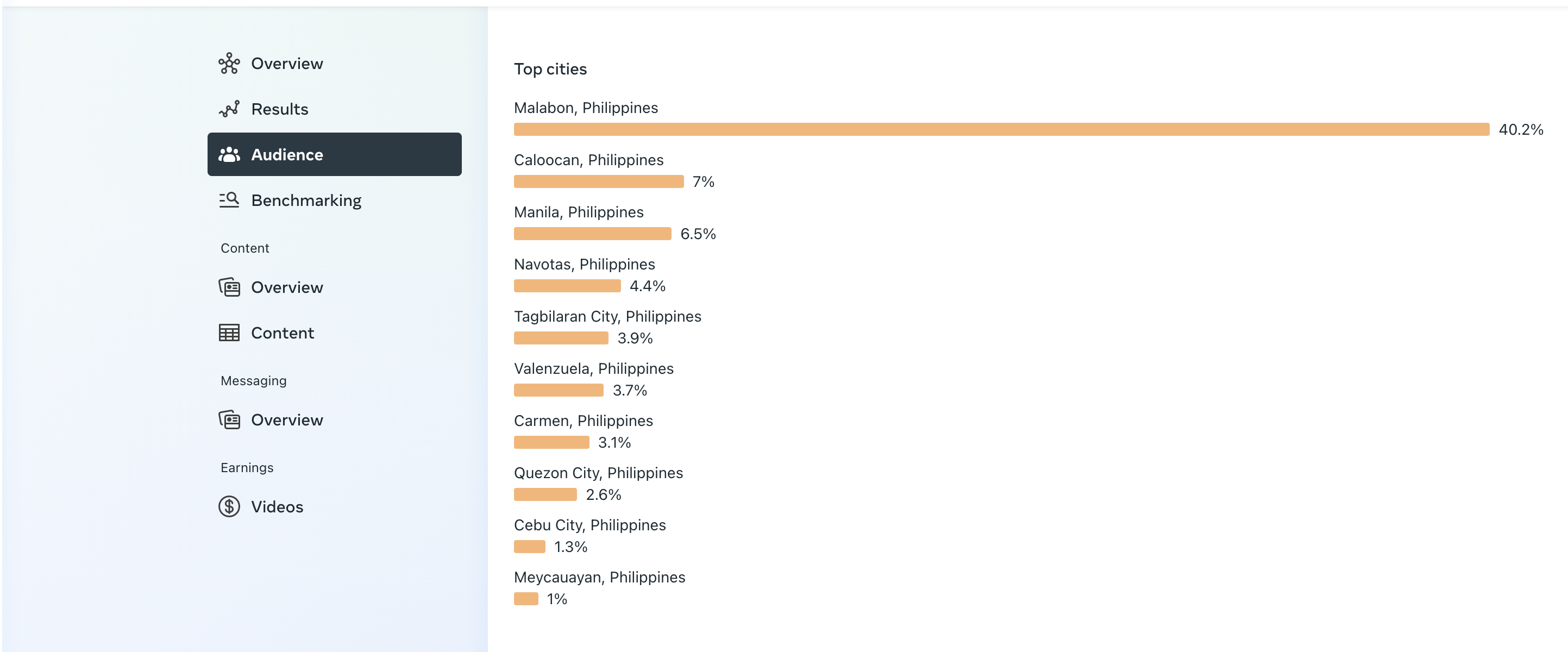Click the Meycauayan 1% bar

pos(526,599)
